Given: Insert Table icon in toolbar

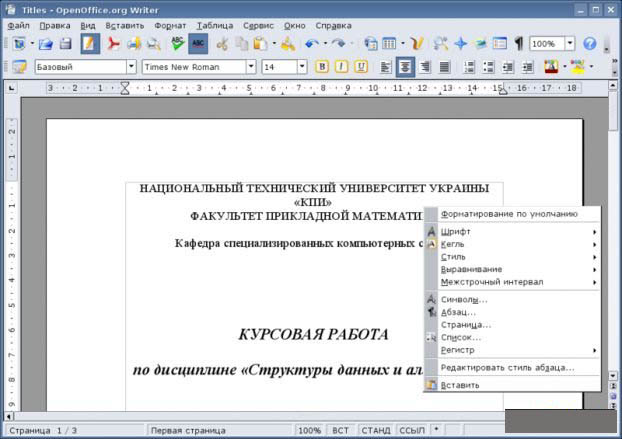Looking at the screenshot, I should point(389,44).
